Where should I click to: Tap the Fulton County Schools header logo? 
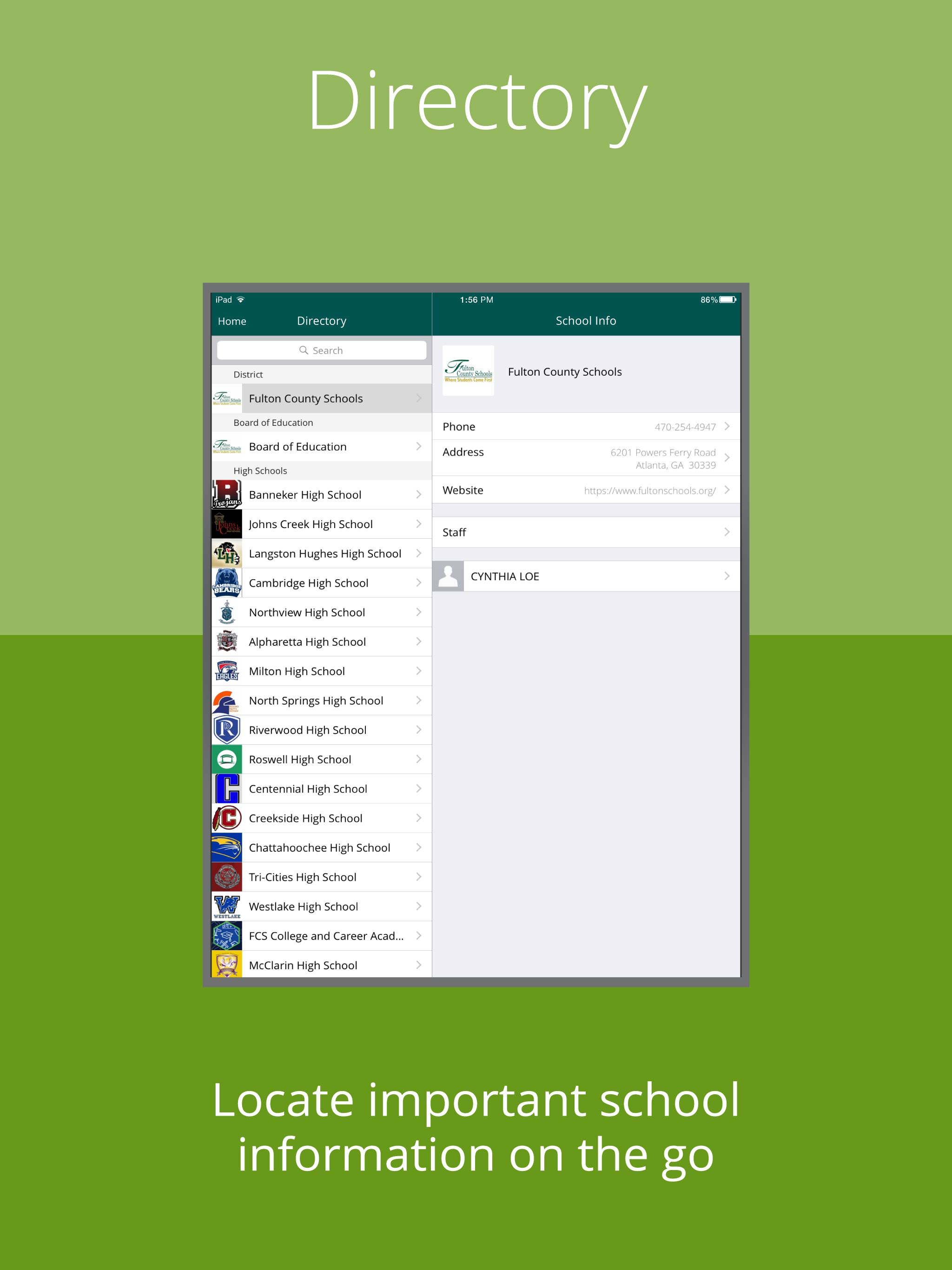468,371
